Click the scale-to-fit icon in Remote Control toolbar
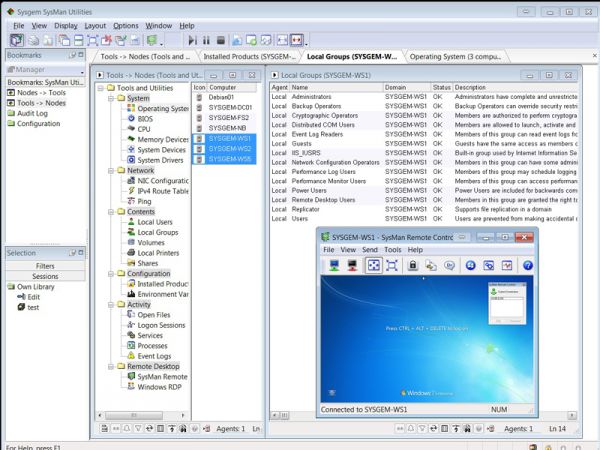 (x=373, y=265)
